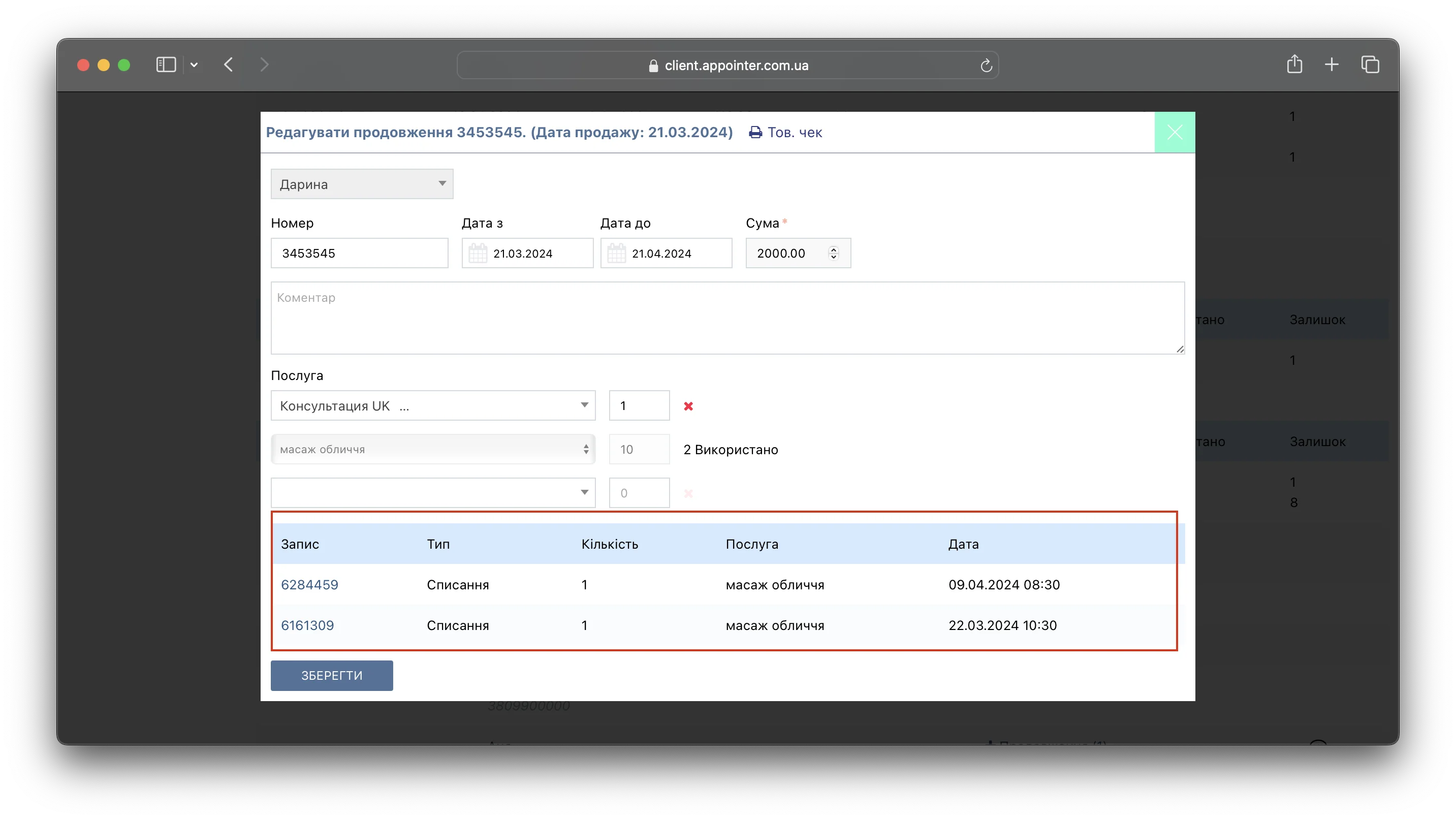Print the Тов. чек receipt
The image size is (1456, 820).
point(785,132)
